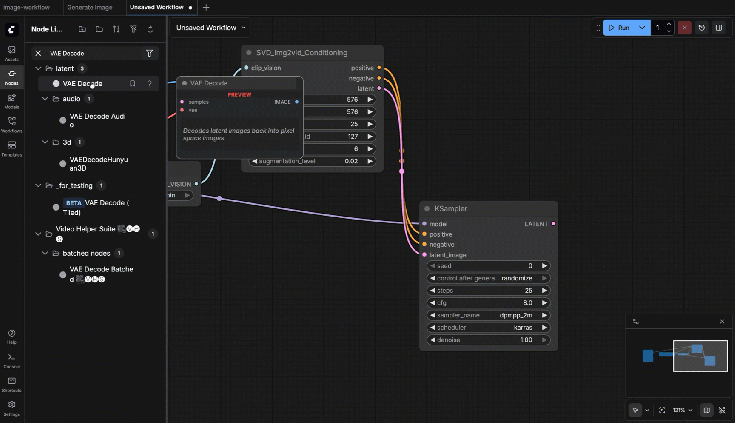Open Settings gear in the sidebar
Viewport: 735px width, 423px height.
11,405
